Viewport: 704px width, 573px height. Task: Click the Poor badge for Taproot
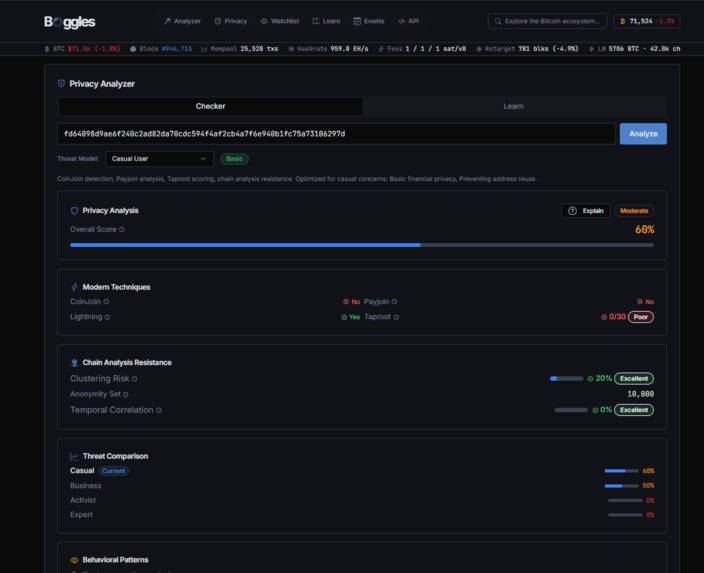641,317
